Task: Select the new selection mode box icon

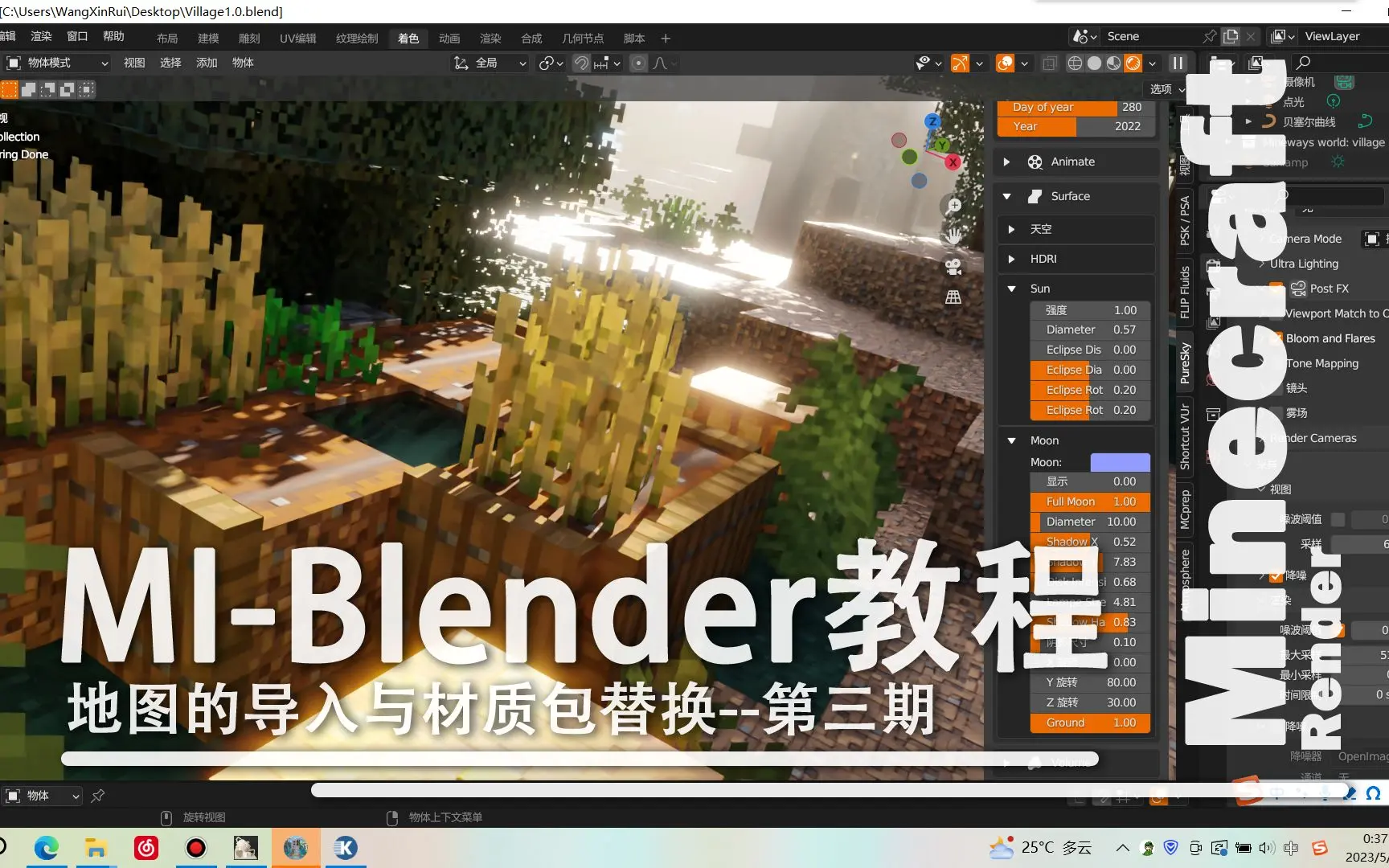Action: tap(9, 89)
